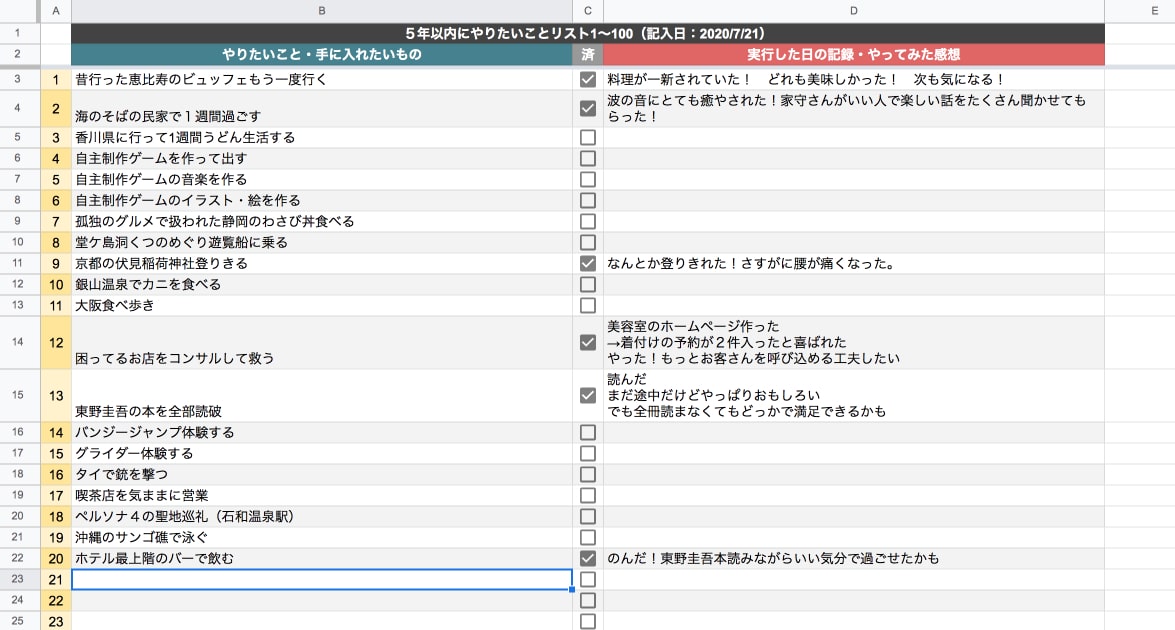
Task: Select column E header
Action: (x=1140, y=10)
